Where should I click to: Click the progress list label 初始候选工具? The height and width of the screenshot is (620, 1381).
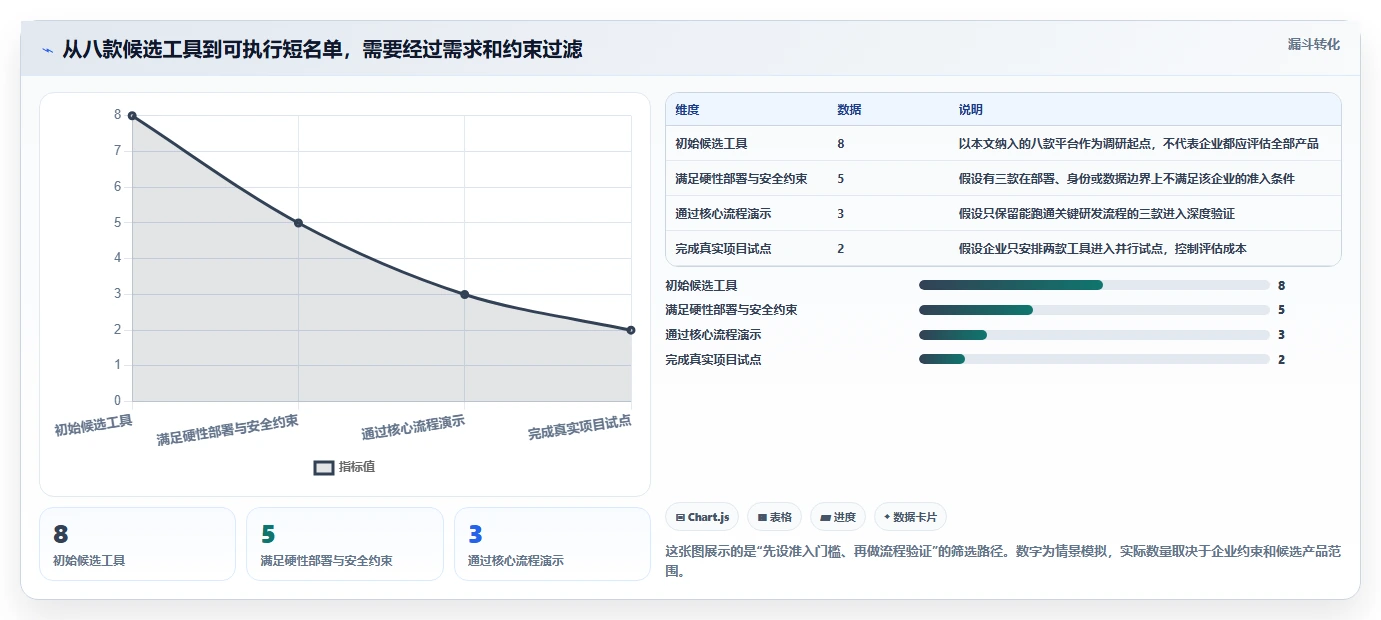pos(701,285)
